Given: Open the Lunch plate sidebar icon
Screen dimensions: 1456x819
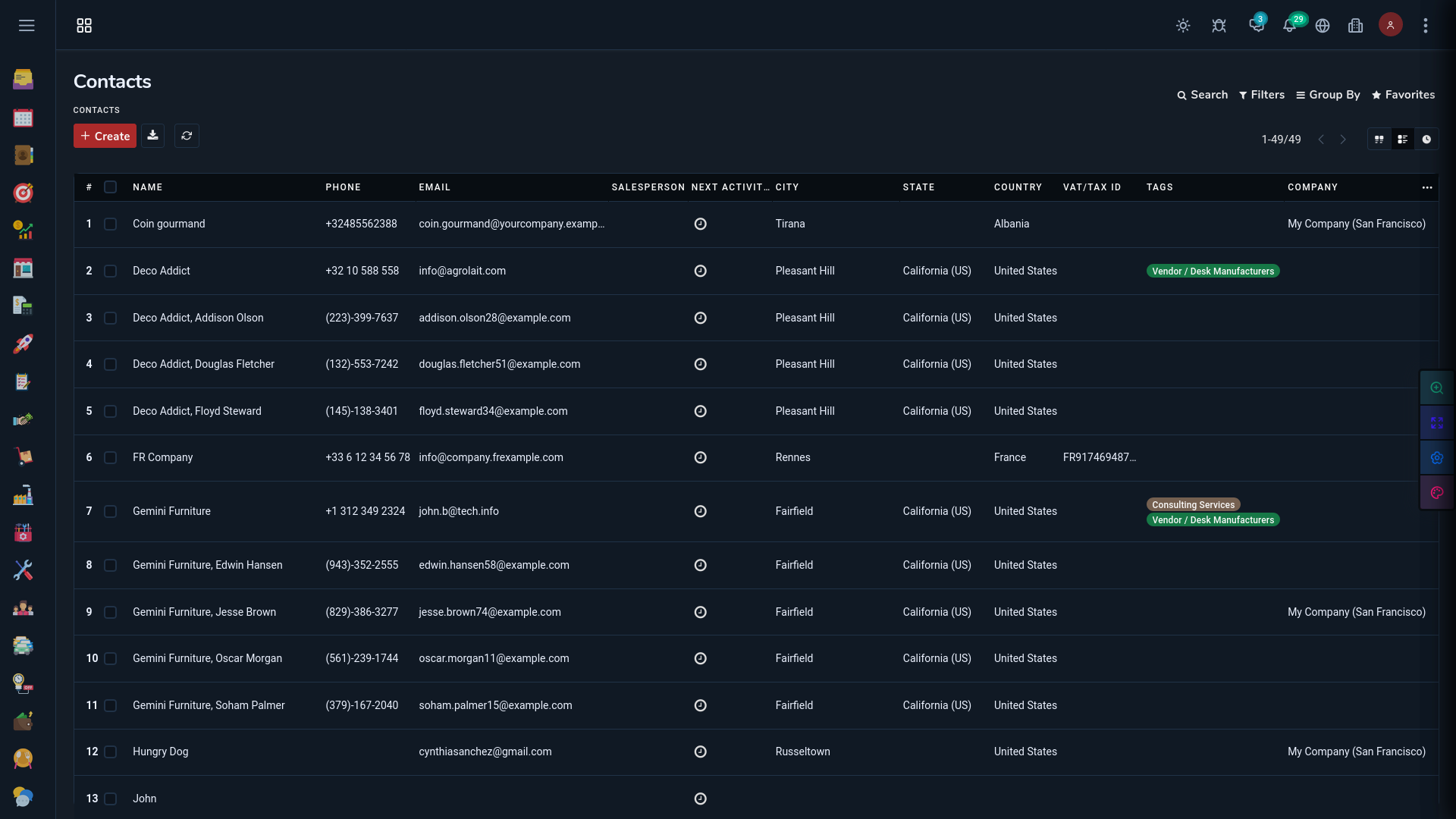Looking at the screenshot, I should pyautogui.click(x=23, y=758).
